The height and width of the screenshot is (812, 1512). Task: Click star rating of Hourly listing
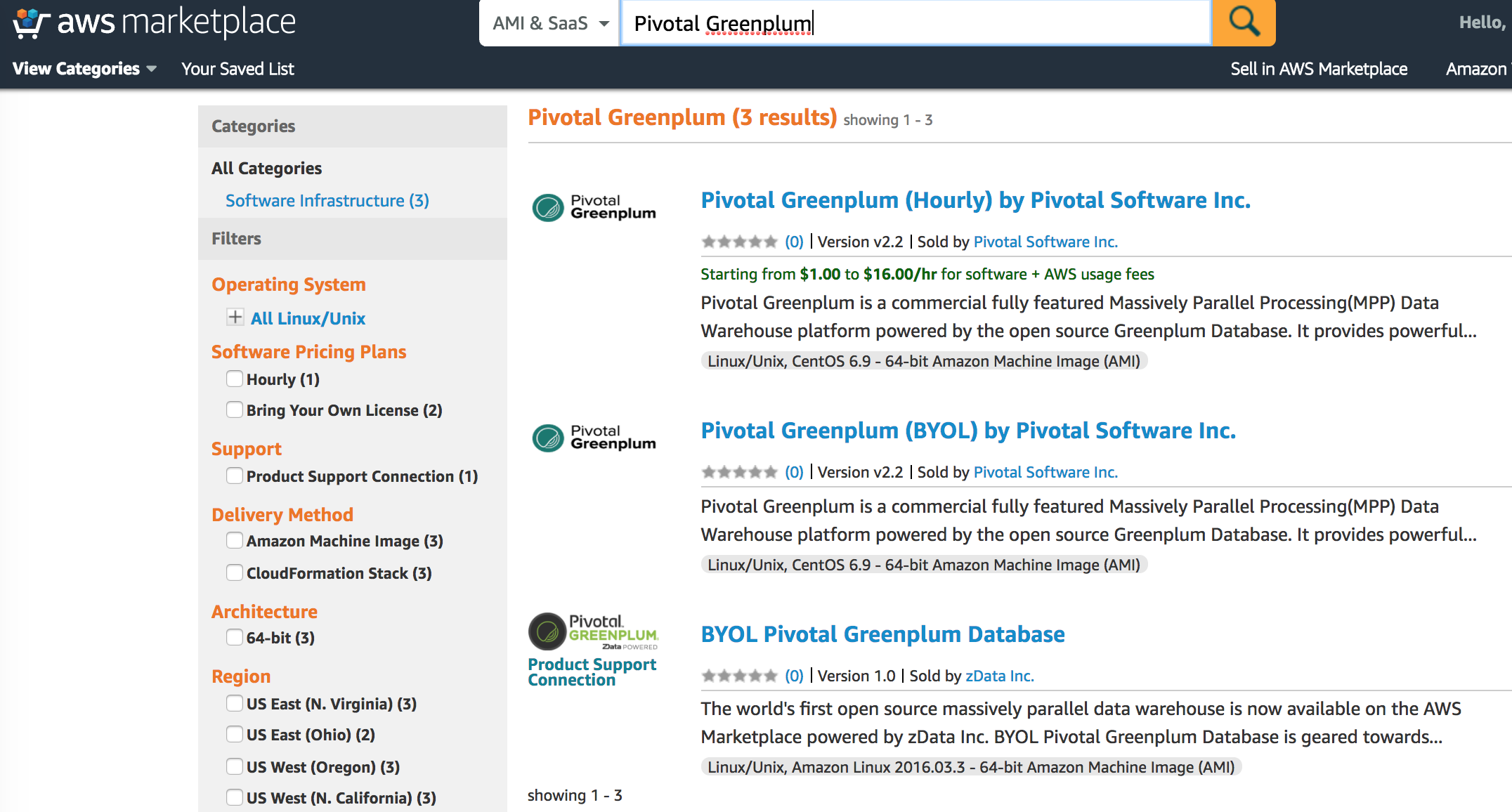[739, 242]
